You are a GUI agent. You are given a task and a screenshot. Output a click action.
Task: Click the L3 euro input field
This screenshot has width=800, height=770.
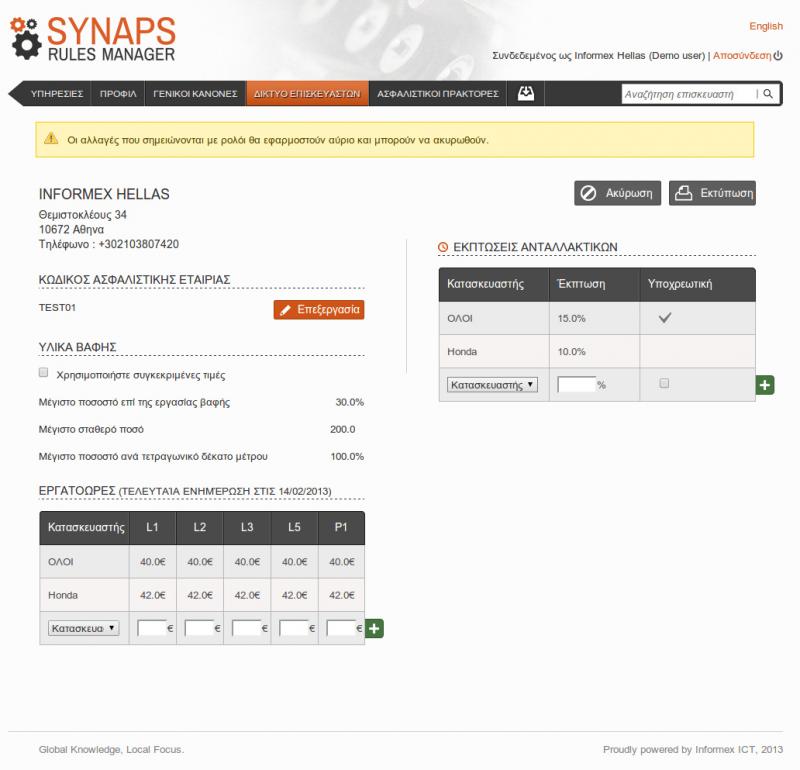[246, 628]
